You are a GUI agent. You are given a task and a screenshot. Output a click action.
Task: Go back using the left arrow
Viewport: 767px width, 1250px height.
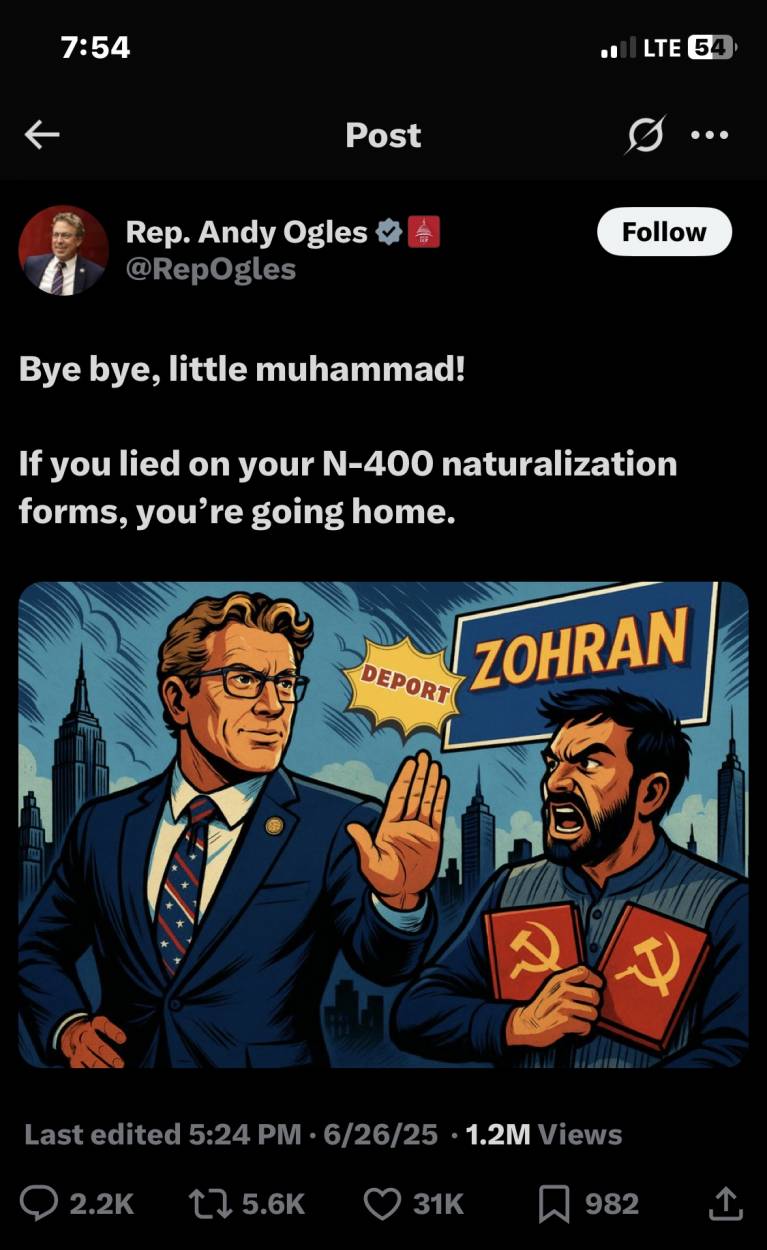pyautogui.click(x=42, y=135)
